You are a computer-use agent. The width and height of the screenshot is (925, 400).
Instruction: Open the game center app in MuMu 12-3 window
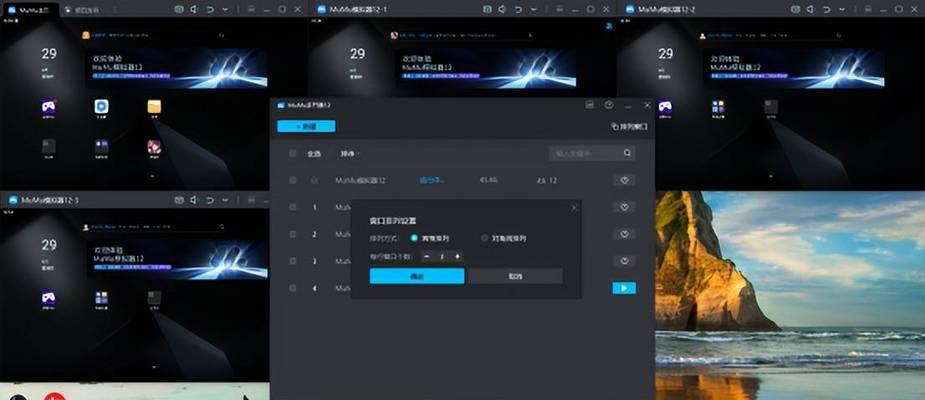click(x=48, y=298)
